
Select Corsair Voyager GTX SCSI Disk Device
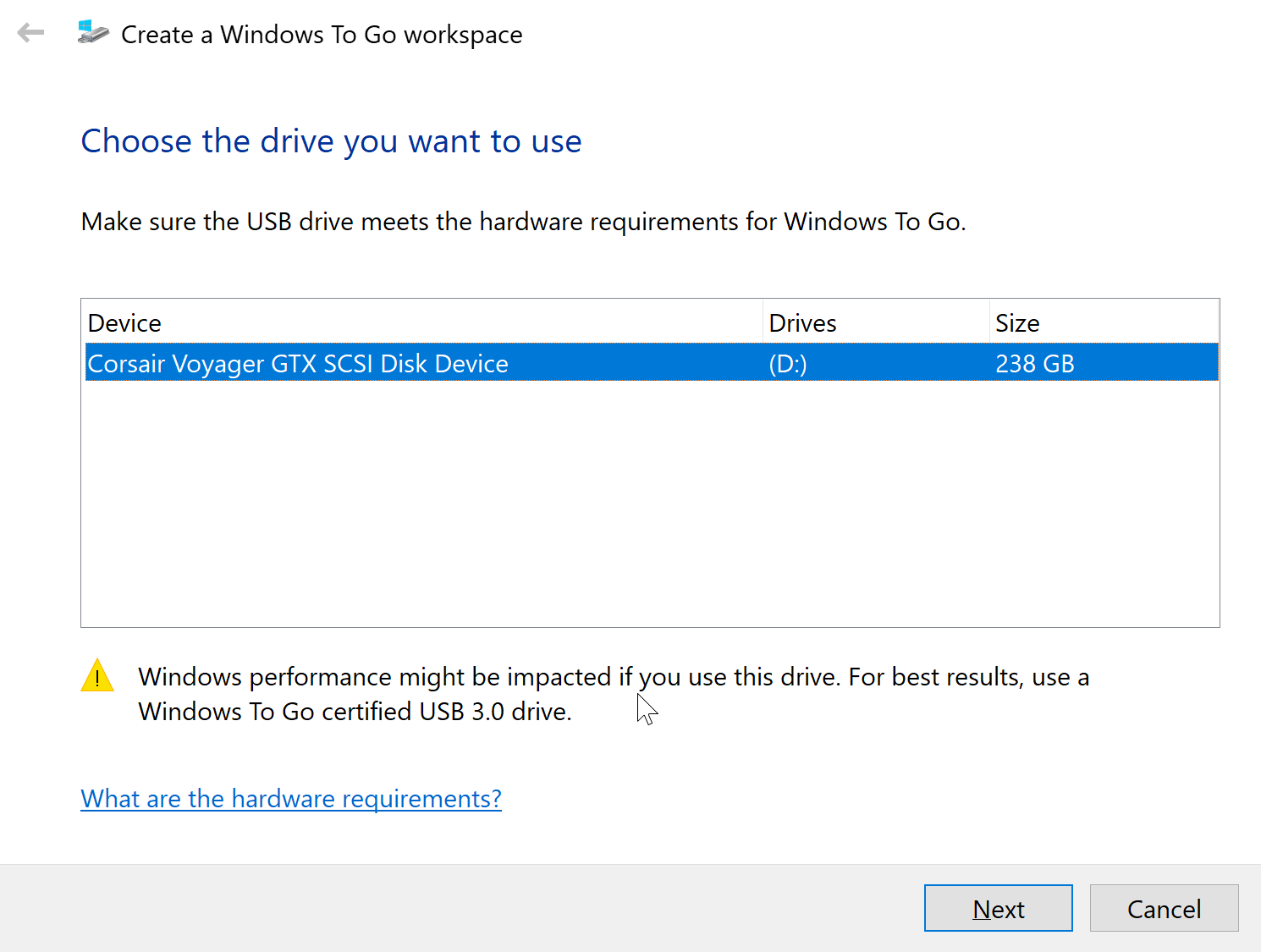[652, 363]
